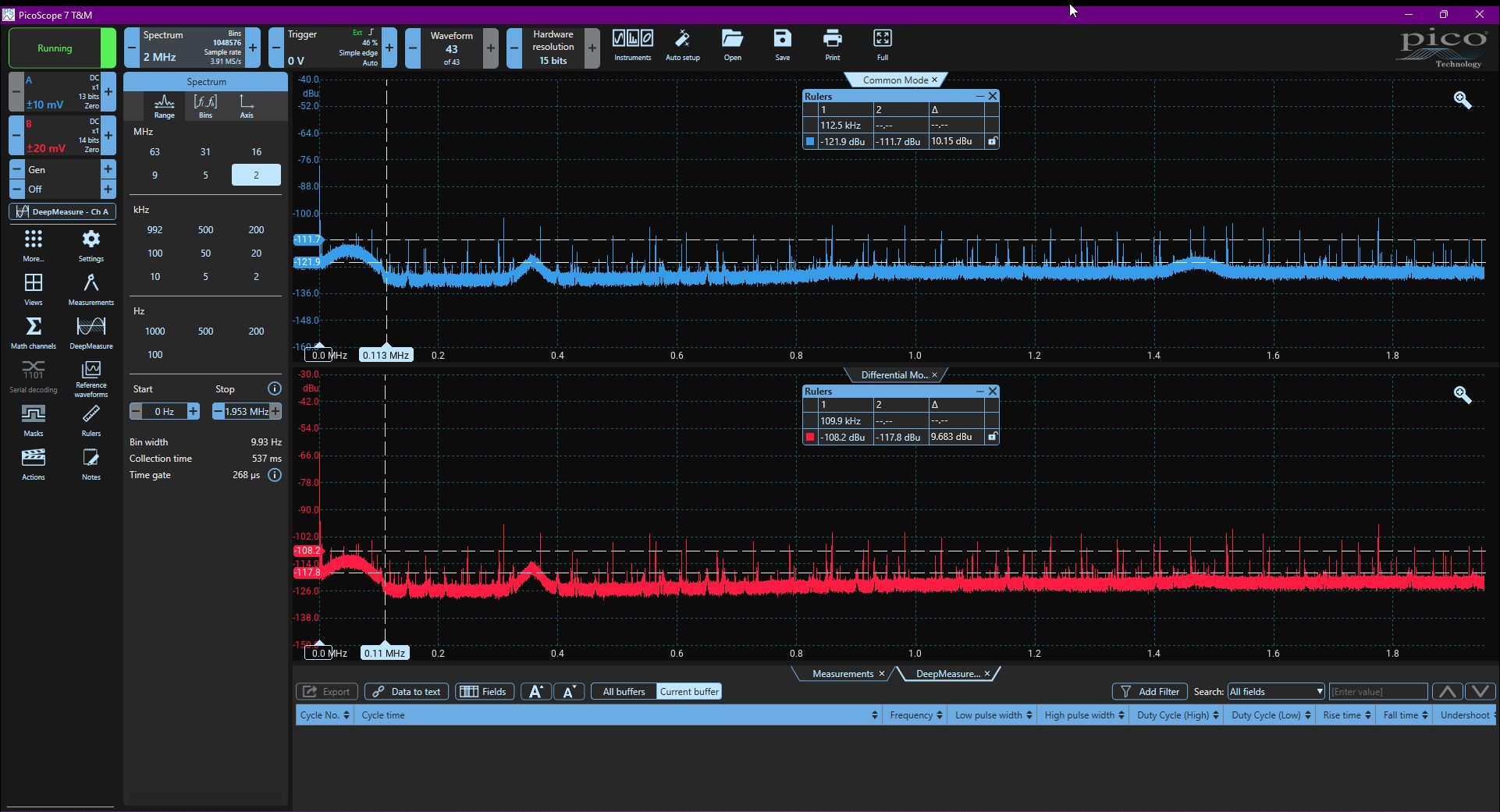Open the Masks tool
The height and width of the screenshot is (812, 1500).
click(34, 420)
